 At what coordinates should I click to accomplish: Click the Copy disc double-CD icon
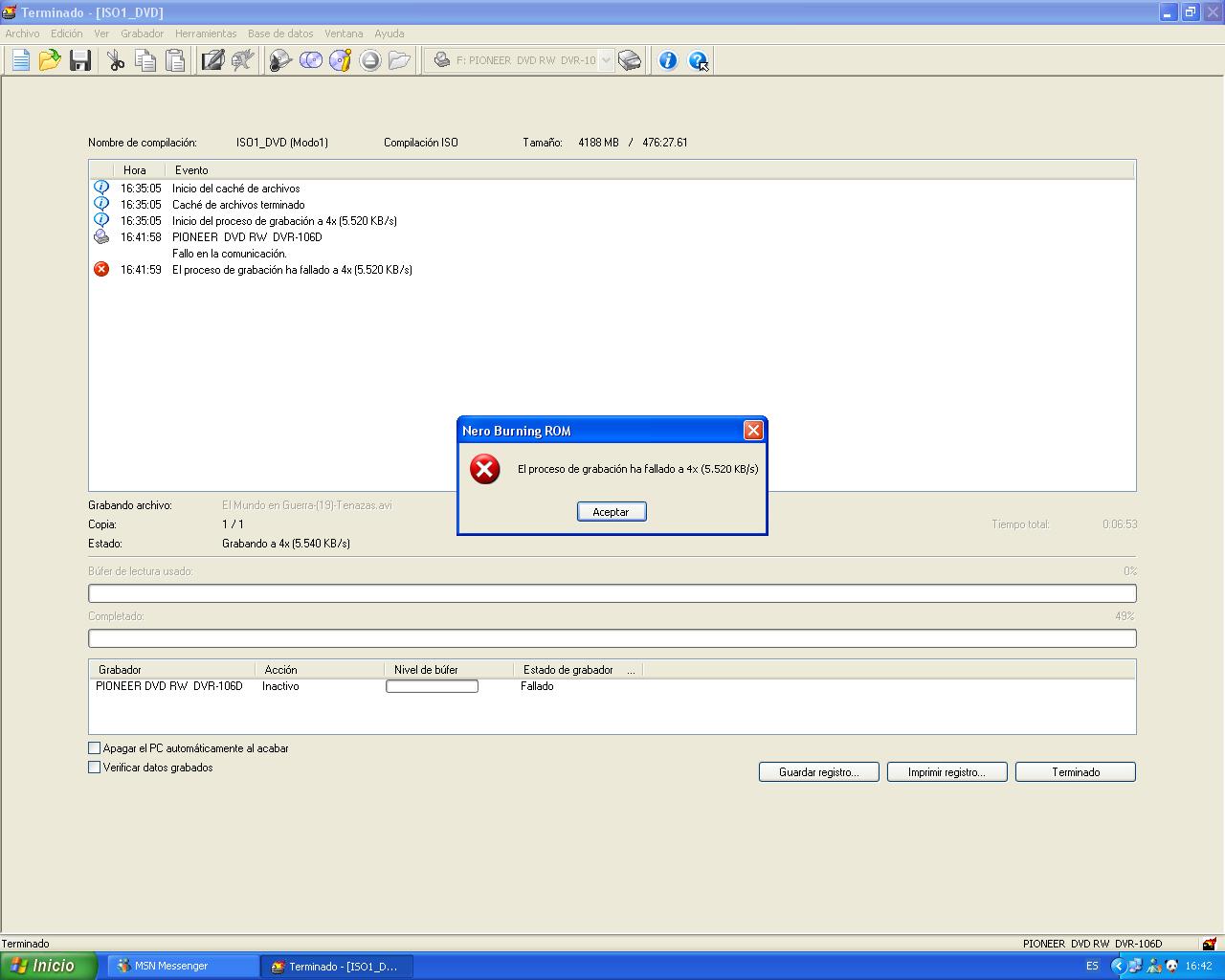311,60
